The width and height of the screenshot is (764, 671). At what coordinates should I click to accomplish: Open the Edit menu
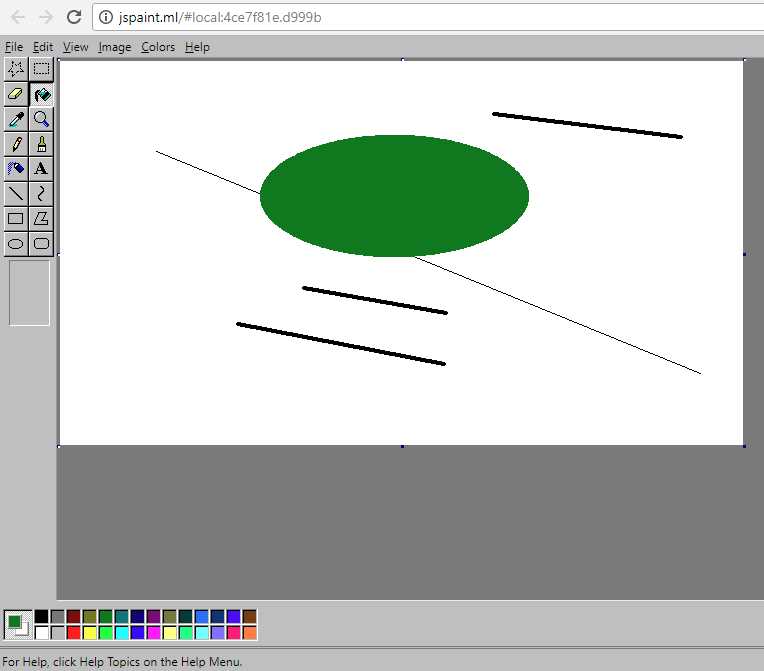[43, 47]
